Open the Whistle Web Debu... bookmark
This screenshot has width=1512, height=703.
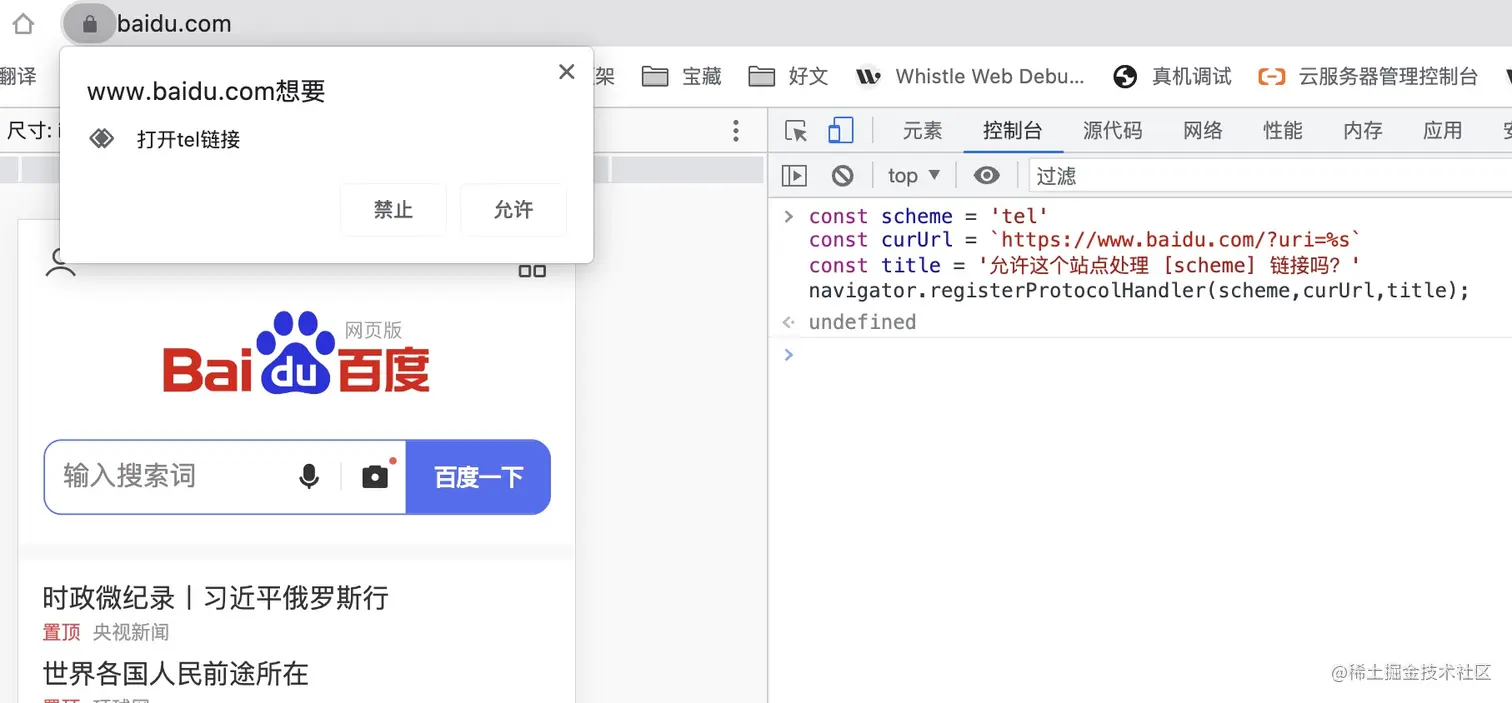(x=970, y=76)
